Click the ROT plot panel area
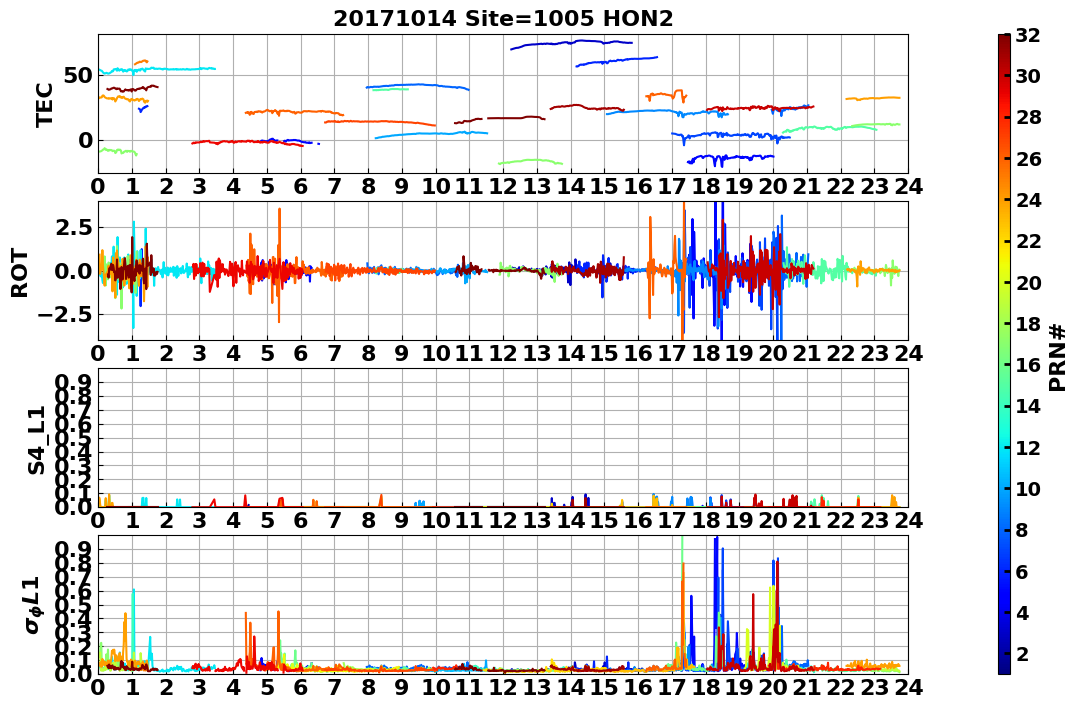Image resolution: width=1077 pixels, height=709 pixels. (x=503, y=271)
